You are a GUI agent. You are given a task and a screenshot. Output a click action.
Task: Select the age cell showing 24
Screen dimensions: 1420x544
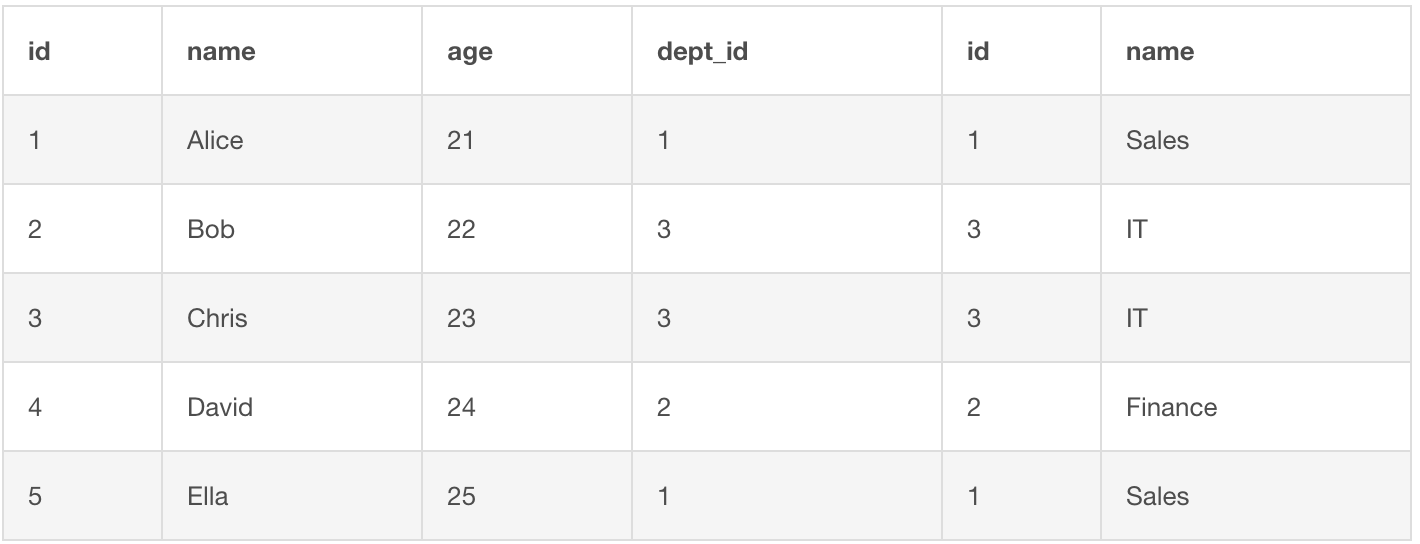point(461,407)
